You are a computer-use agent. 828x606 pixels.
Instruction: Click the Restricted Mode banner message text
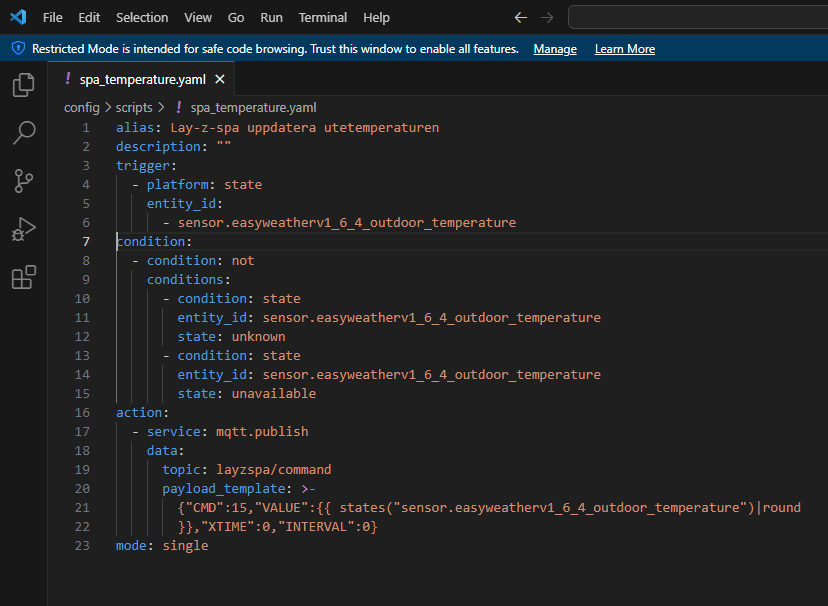(x=275, y=49)
